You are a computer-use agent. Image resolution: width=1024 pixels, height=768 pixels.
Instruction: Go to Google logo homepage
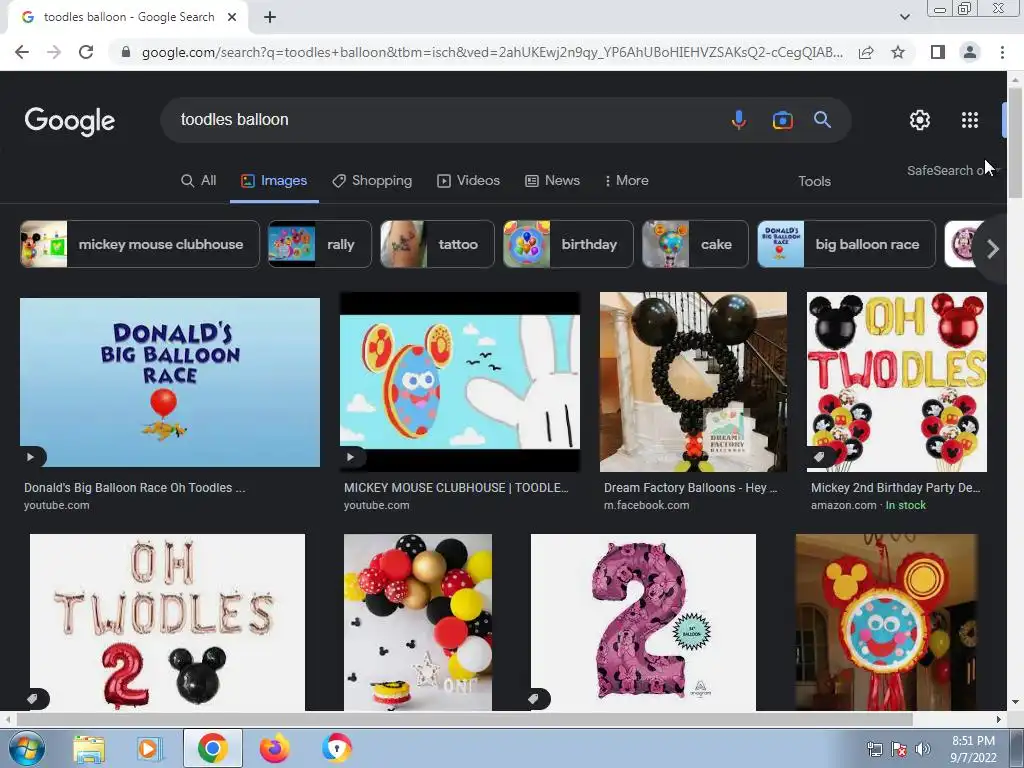pos(70,121)
